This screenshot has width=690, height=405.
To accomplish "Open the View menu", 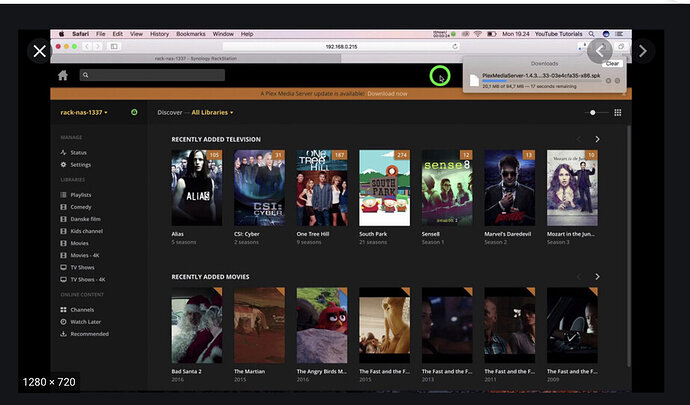I will point(136,34).
